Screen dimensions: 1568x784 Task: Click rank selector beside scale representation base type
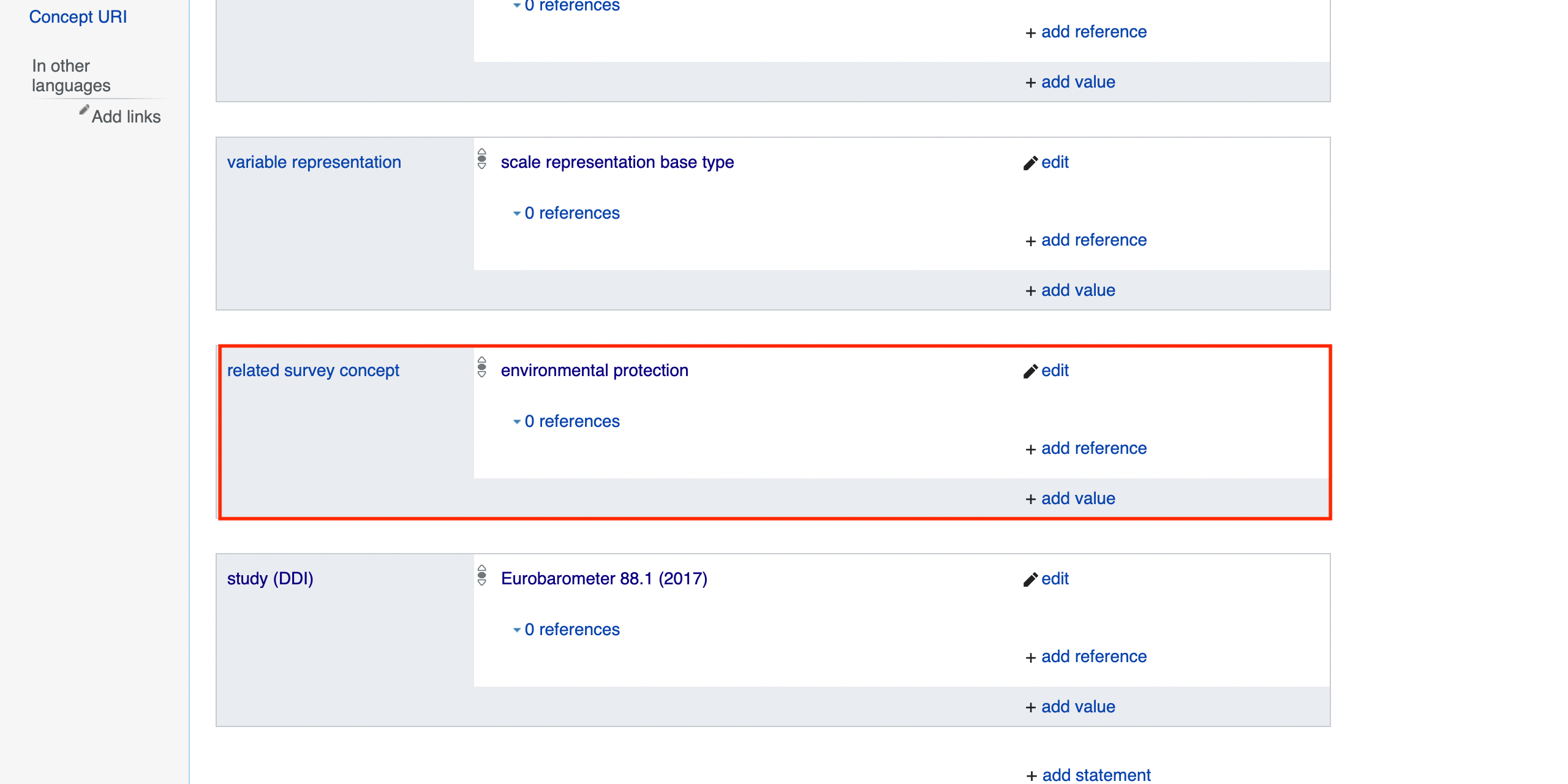point(482,159)
